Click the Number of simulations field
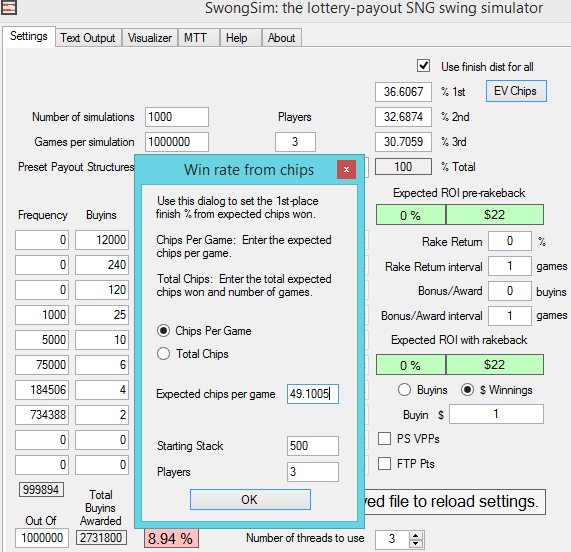 tap(177, 117)
